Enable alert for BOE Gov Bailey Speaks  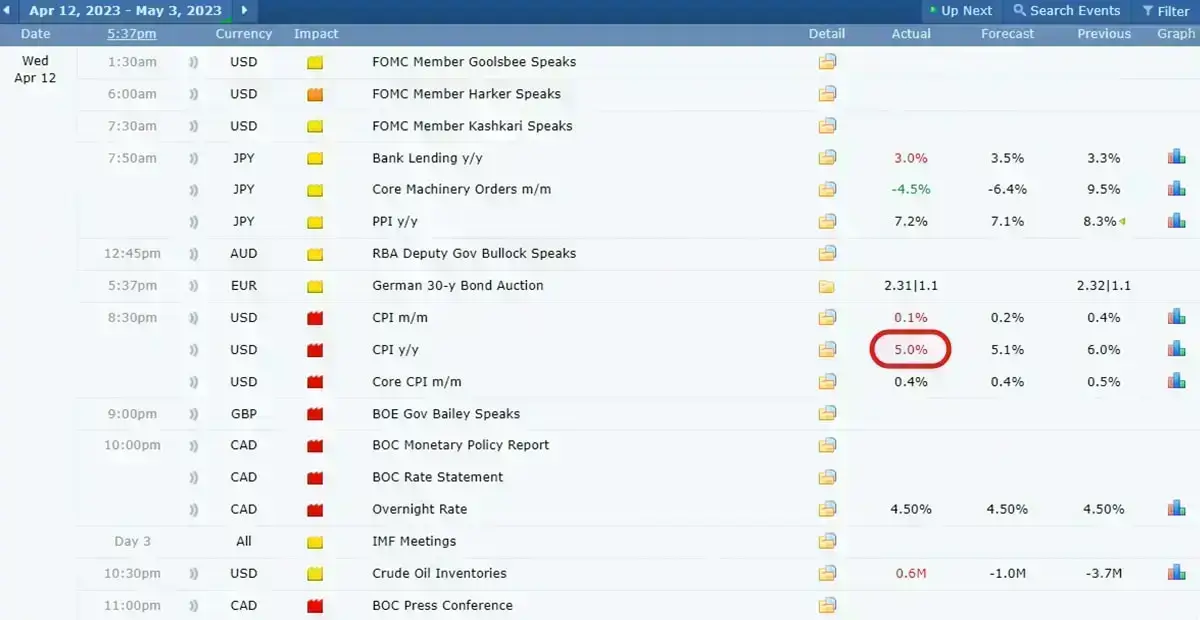193,414
